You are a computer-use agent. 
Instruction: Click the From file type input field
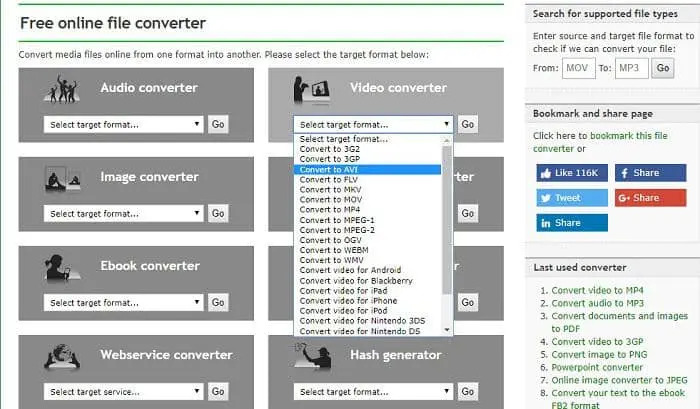[577, 68]
